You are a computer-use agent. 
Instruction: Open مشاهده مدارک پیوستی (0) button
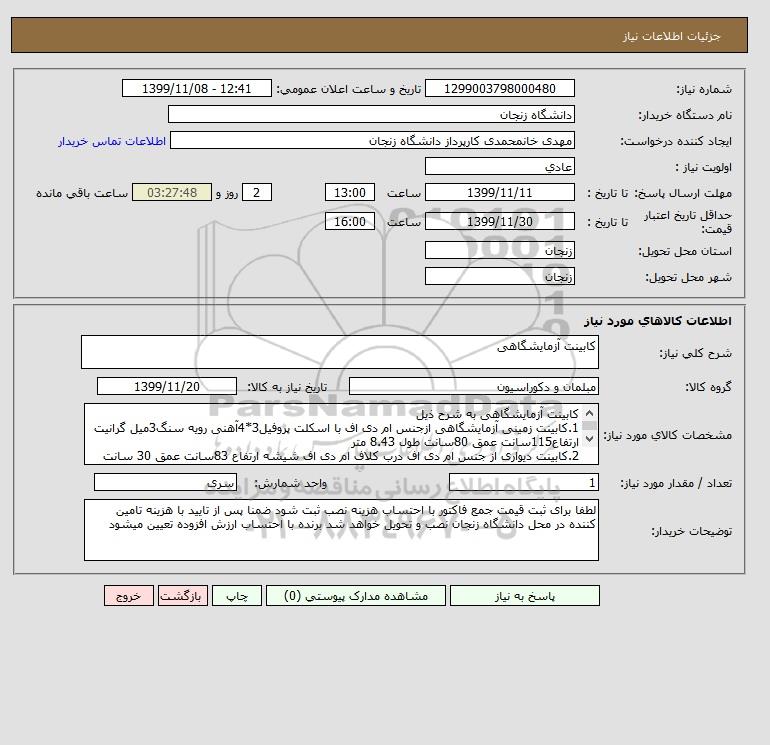click(356, 596)
